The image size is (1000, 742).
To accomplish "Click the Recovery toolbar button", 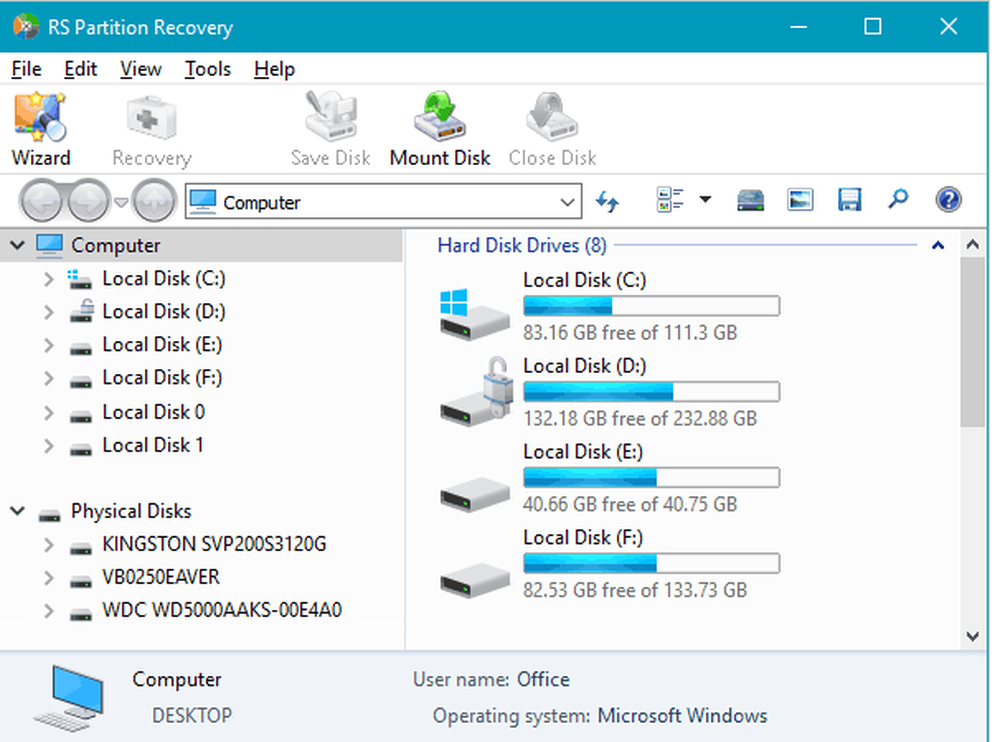I will click(x=152, y=130).
